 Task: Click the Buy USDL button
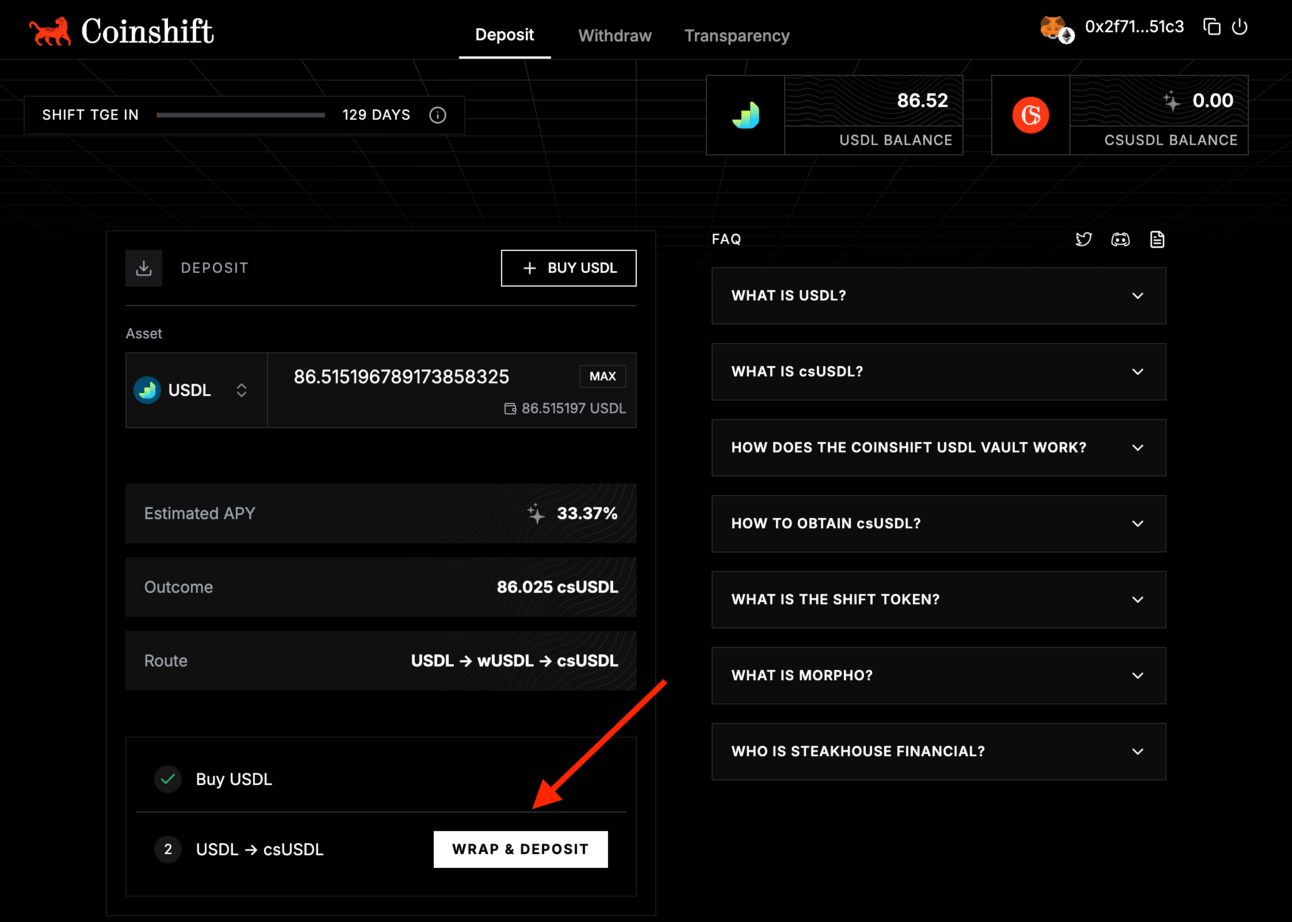click(x=569, y=268)
